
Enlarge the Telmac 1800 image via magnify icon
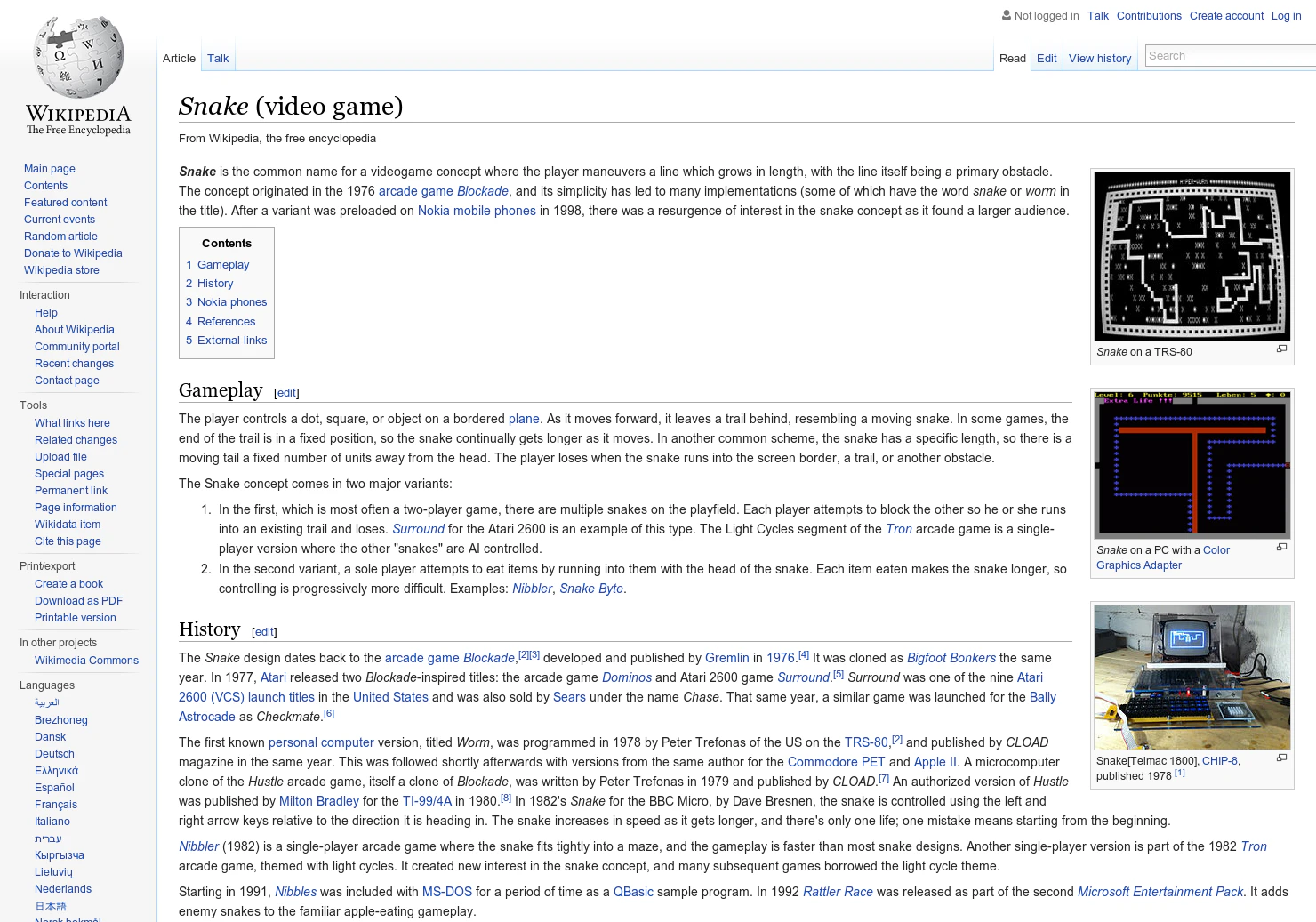tap(1281, 758)
